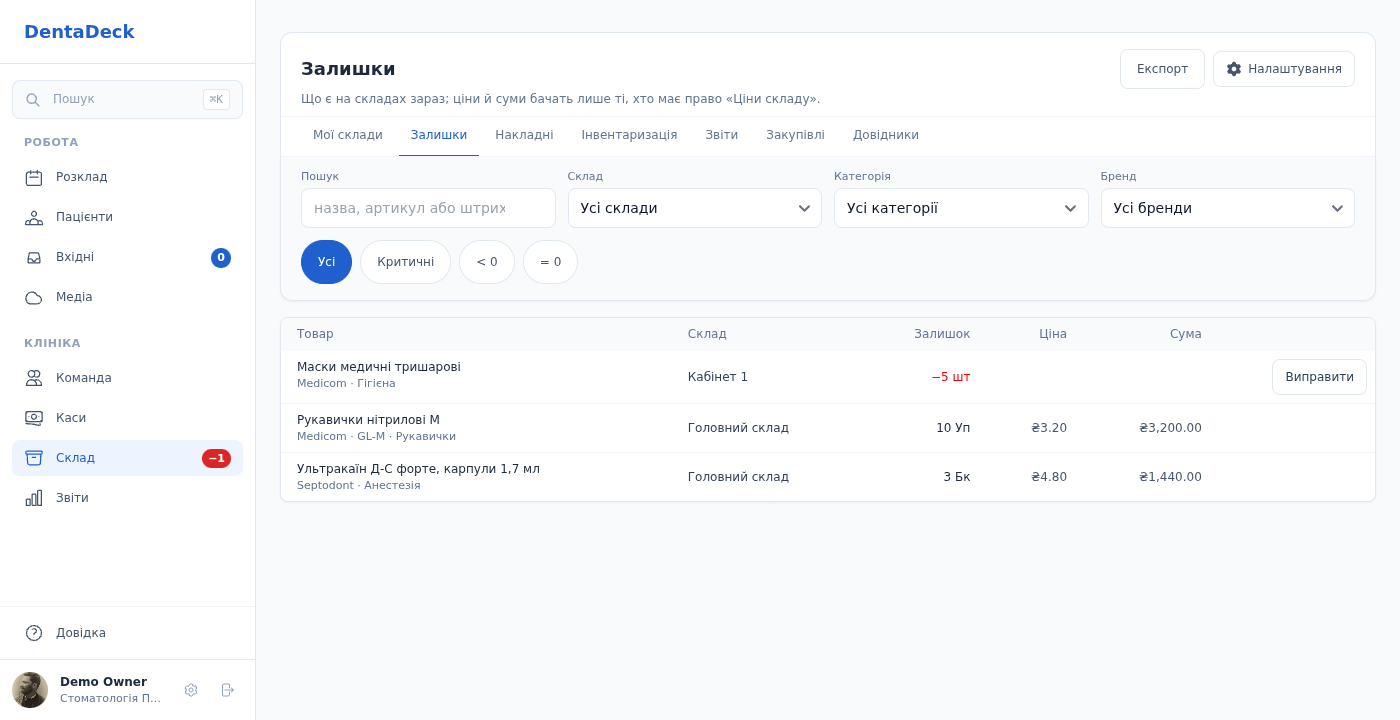
Task: Click the Склад archive box icon
Action: pyautogui.click(x=34, y=458)
